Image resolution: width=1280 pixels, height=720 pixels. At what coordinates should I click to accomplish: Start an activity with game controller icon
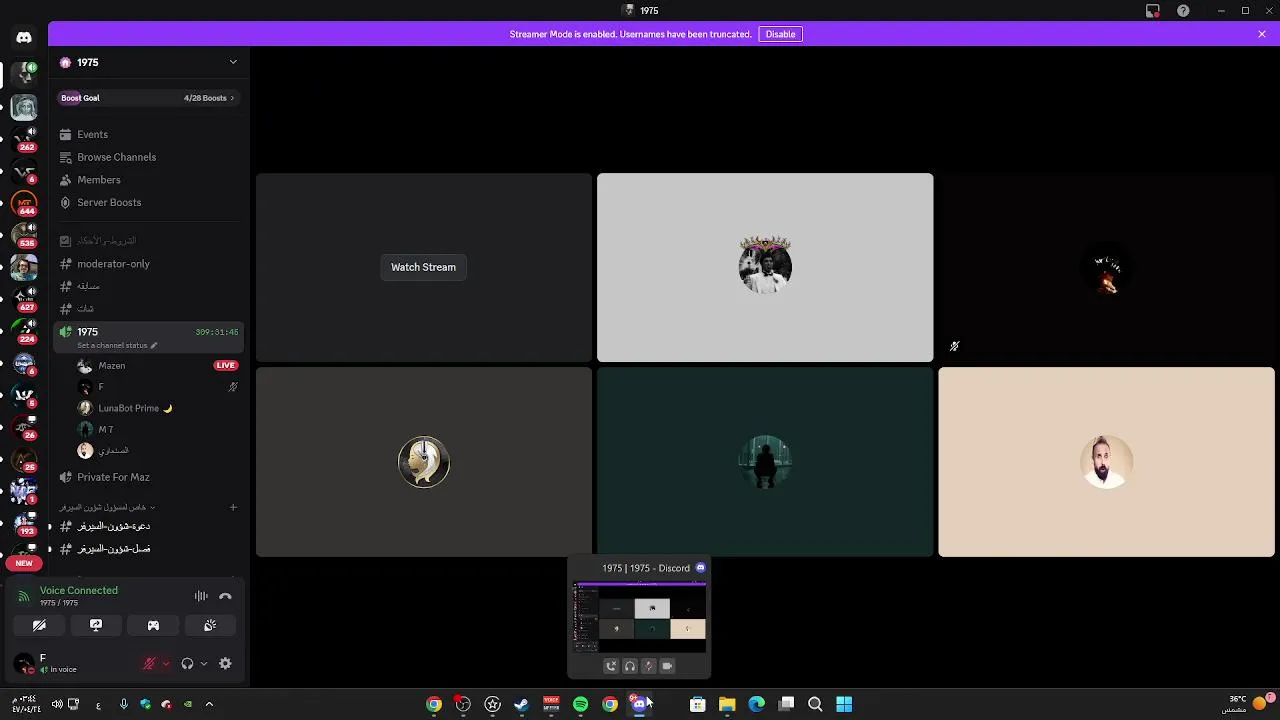click(x=153, y=625)
